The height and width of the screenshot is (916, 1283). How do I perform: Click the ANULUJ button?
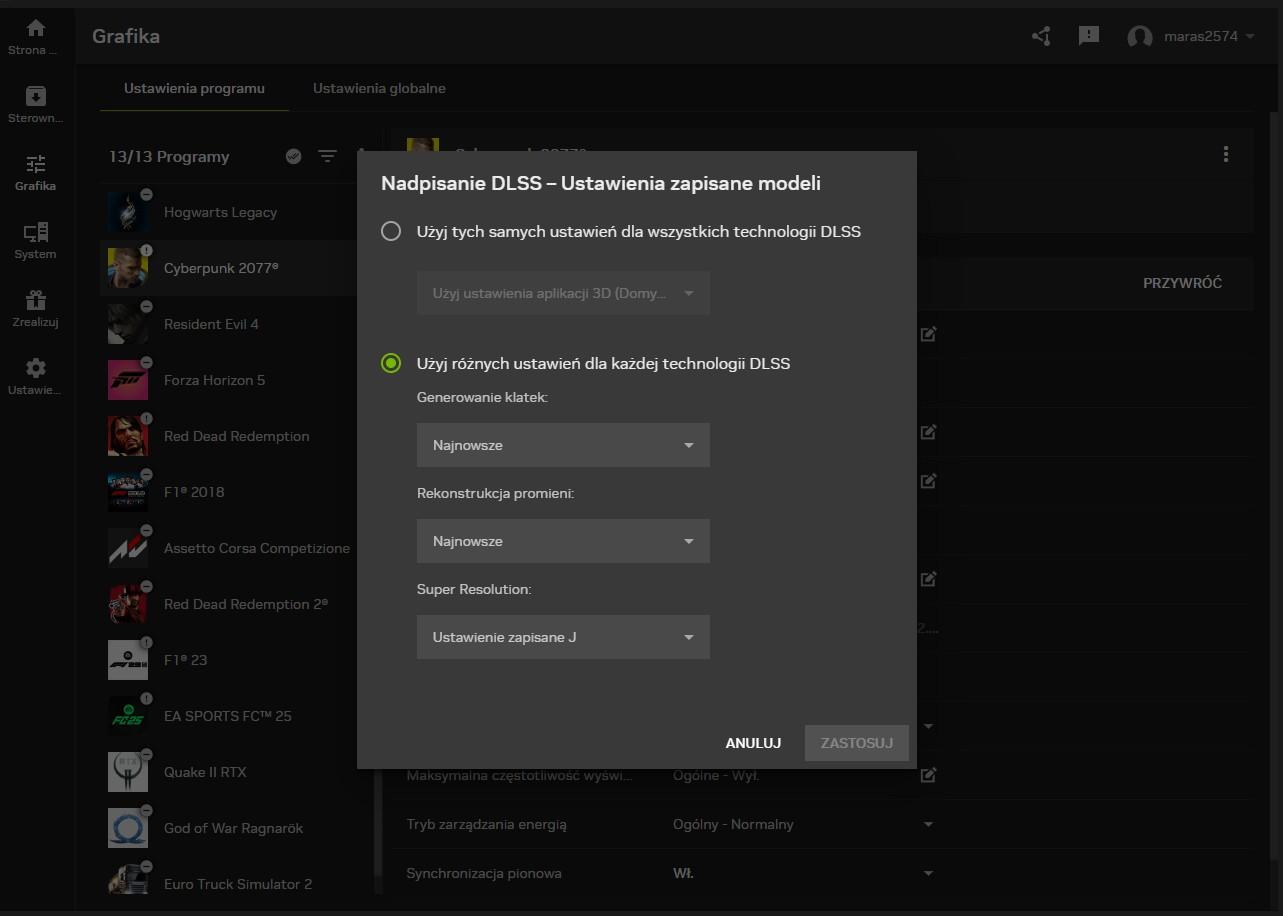(753, 743)
